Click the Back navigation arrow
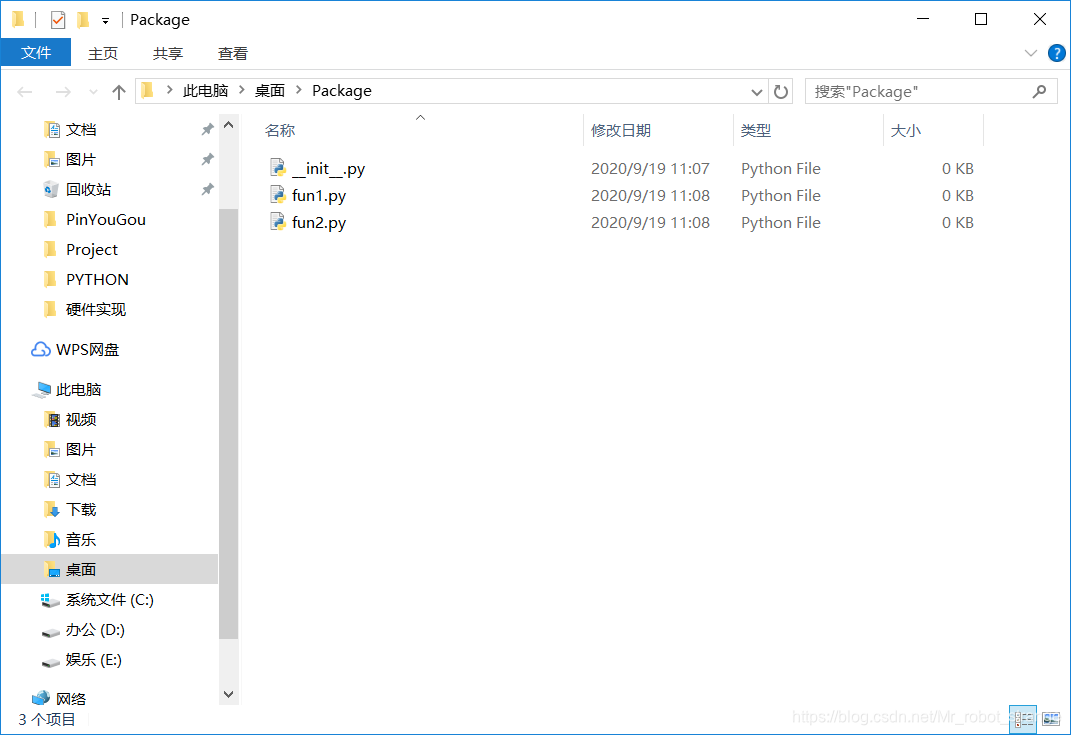This screenshot has height=735, width=1071. click(x=25, y=92)
